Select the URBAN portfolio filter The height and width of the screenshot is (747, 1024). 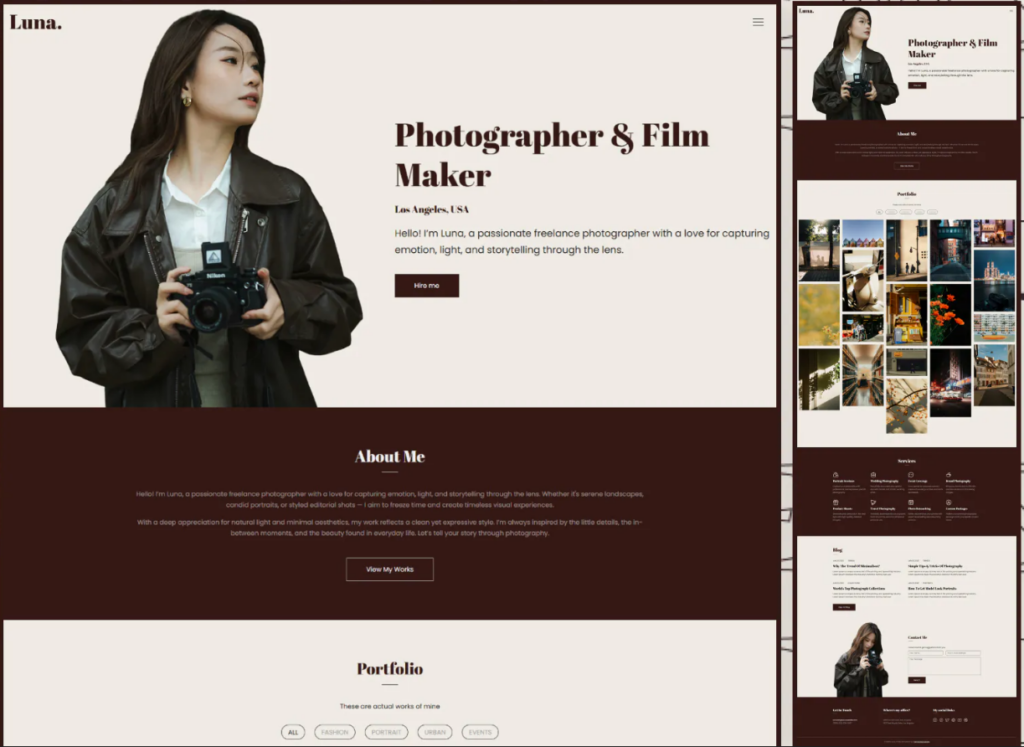click(x=434, y=732)
